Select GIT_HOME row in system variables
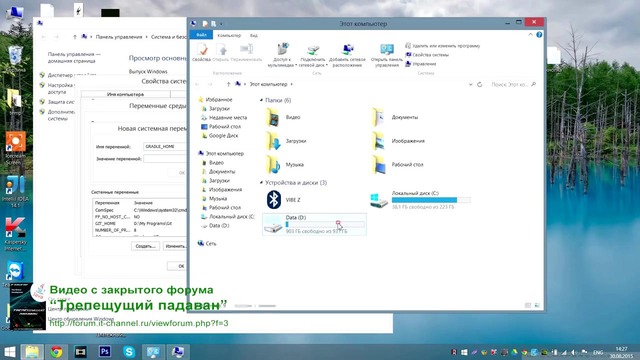The width and height of the screenshot is (640, 360). (140, 223)
